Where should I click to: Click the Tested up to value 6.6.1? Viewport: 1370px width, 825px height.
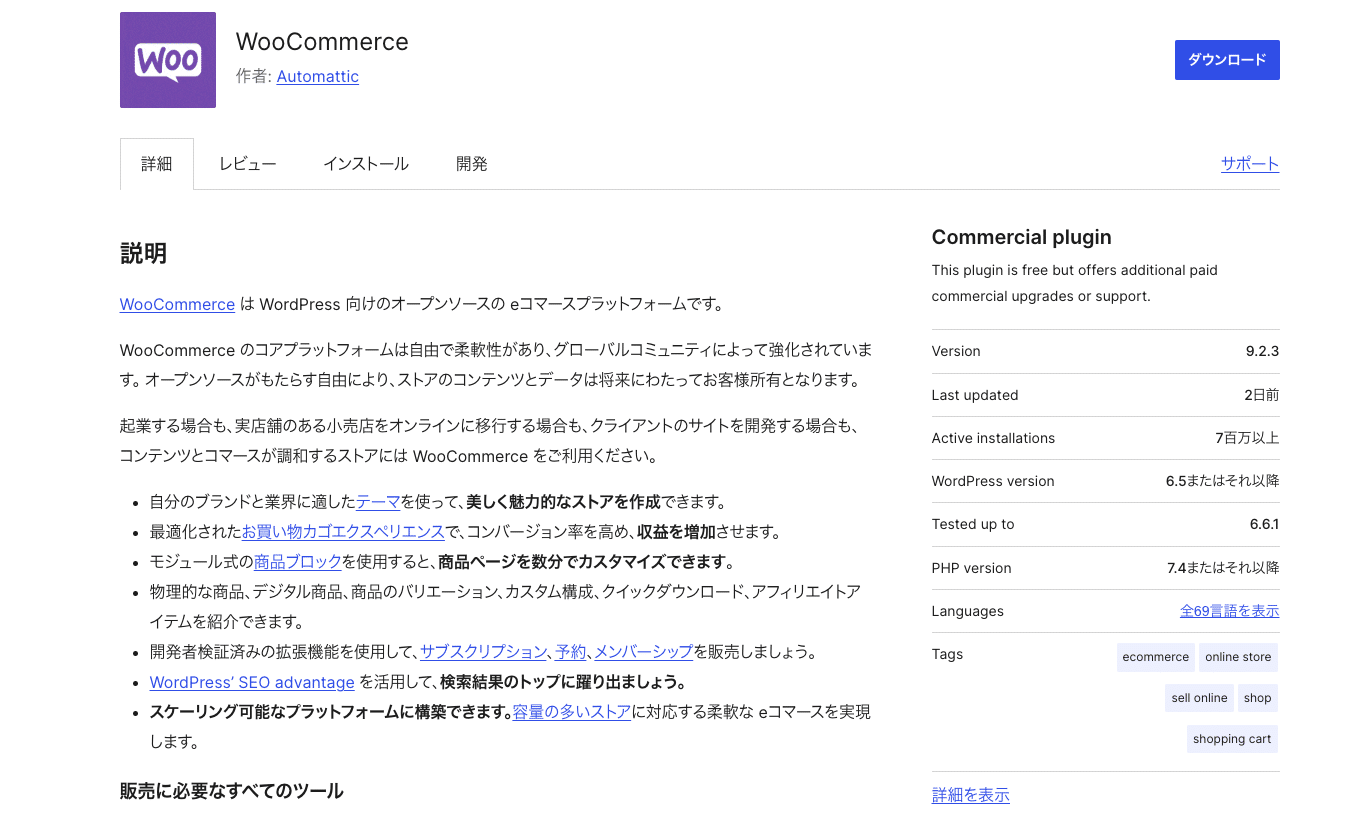pos(1264,524)
